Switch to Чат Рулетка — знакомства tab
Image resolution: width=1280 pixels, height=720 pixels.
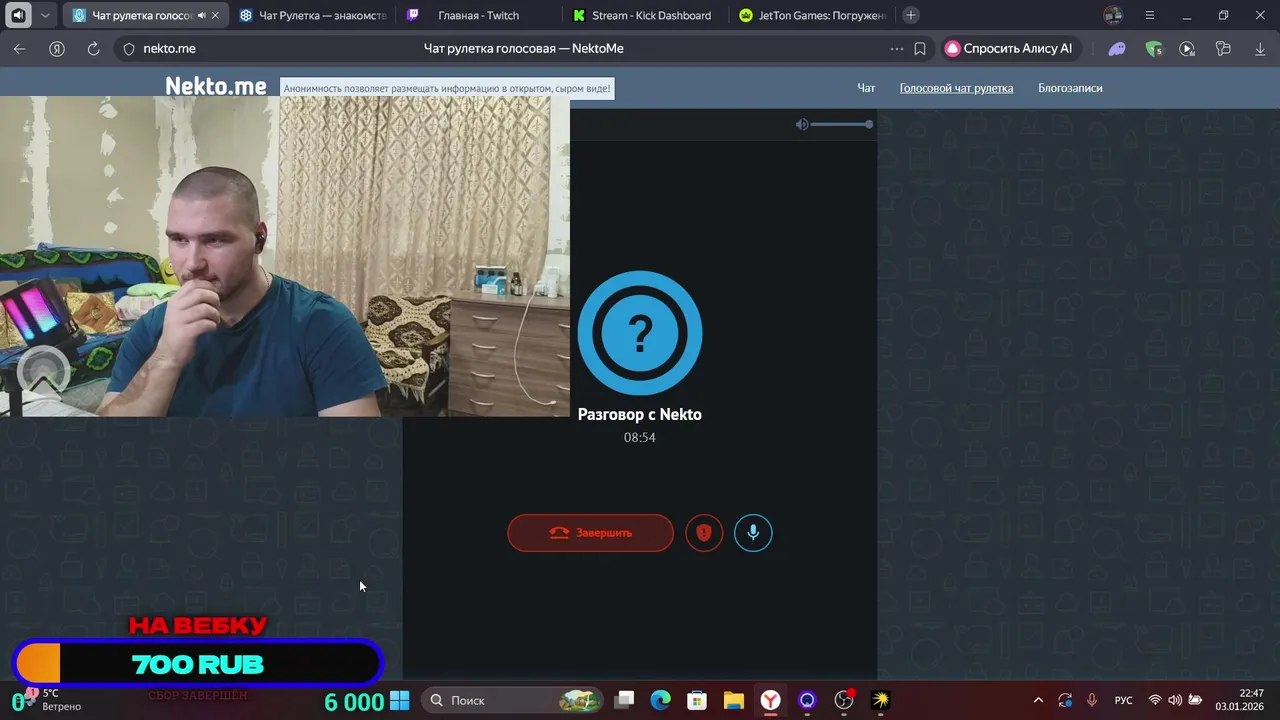(313, 15)
